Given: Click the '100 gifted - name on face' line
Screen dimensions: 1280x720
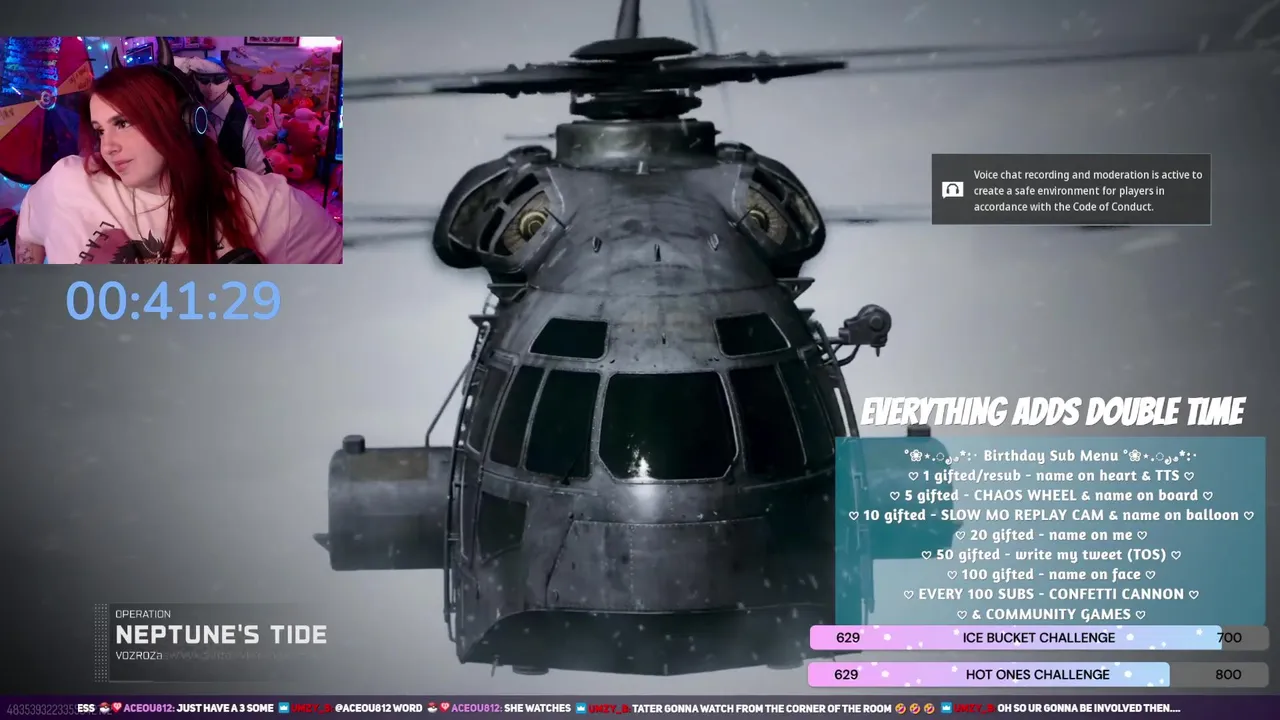Looking at the screenshot, I should click(x=1051, y=574).
